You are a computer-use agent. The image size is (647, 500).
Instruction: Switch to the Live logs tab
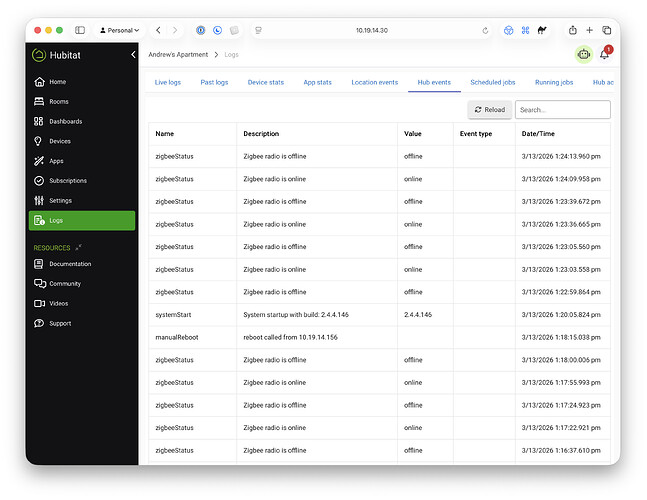[x=168, y=82]
